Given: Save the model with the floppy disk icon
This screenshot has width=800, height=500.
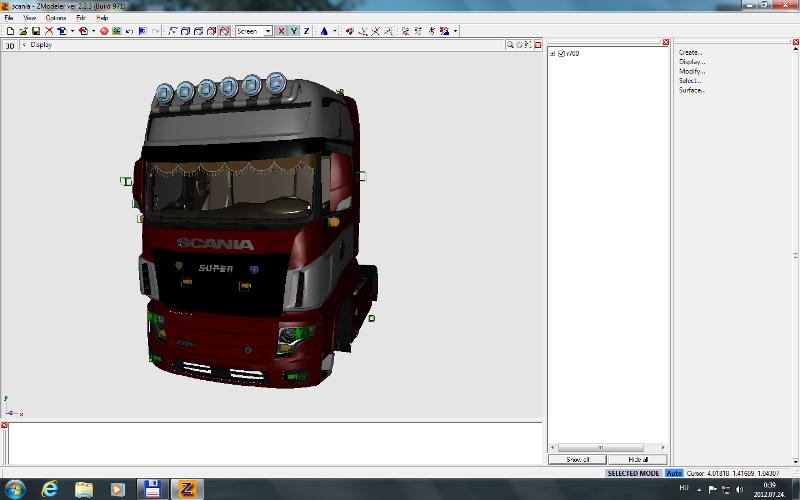Looking at the screenshot, I should [x=36, y=31].
